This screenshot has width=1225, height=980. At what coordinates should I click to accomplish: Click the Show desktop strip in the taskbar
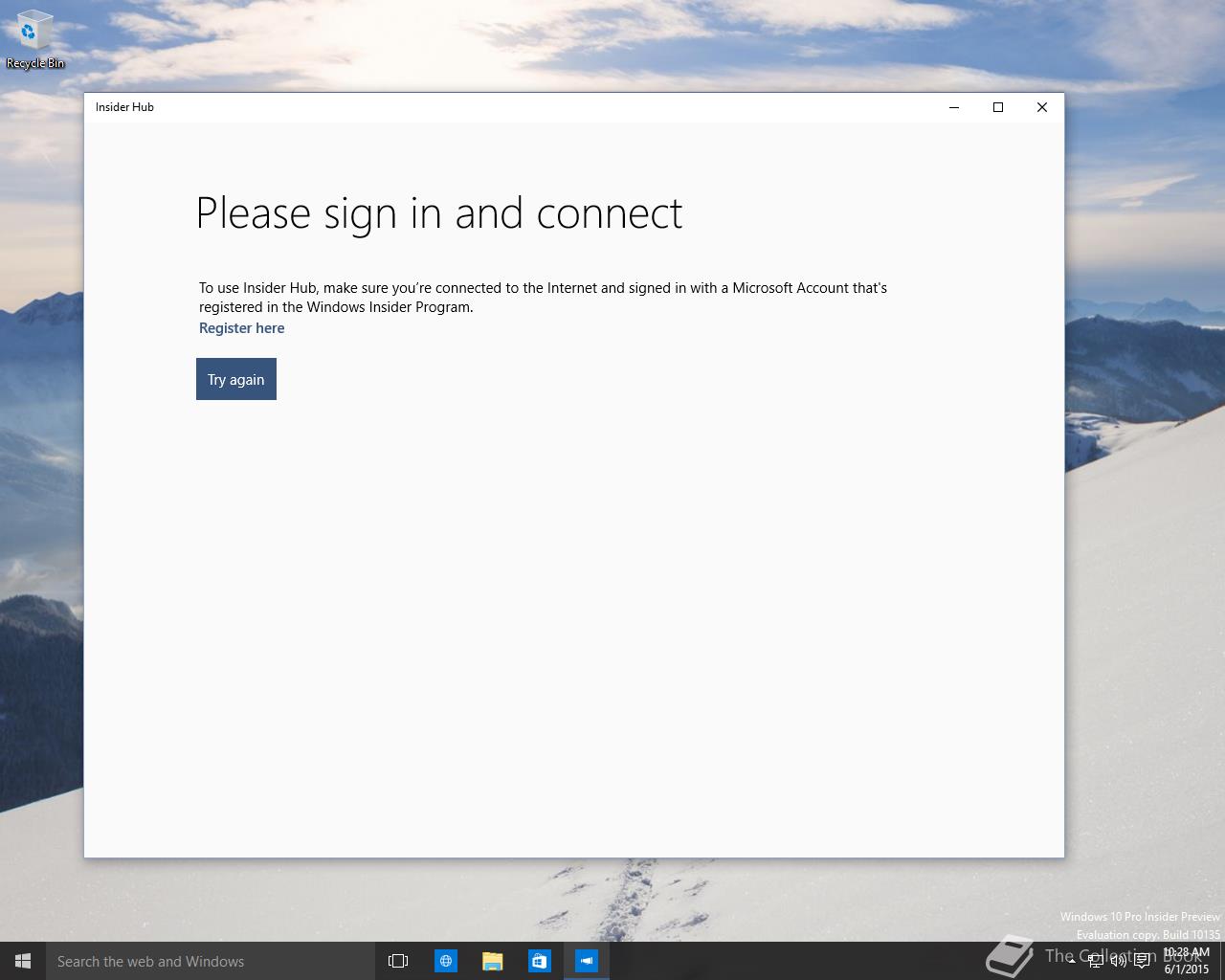[1222, 961]
